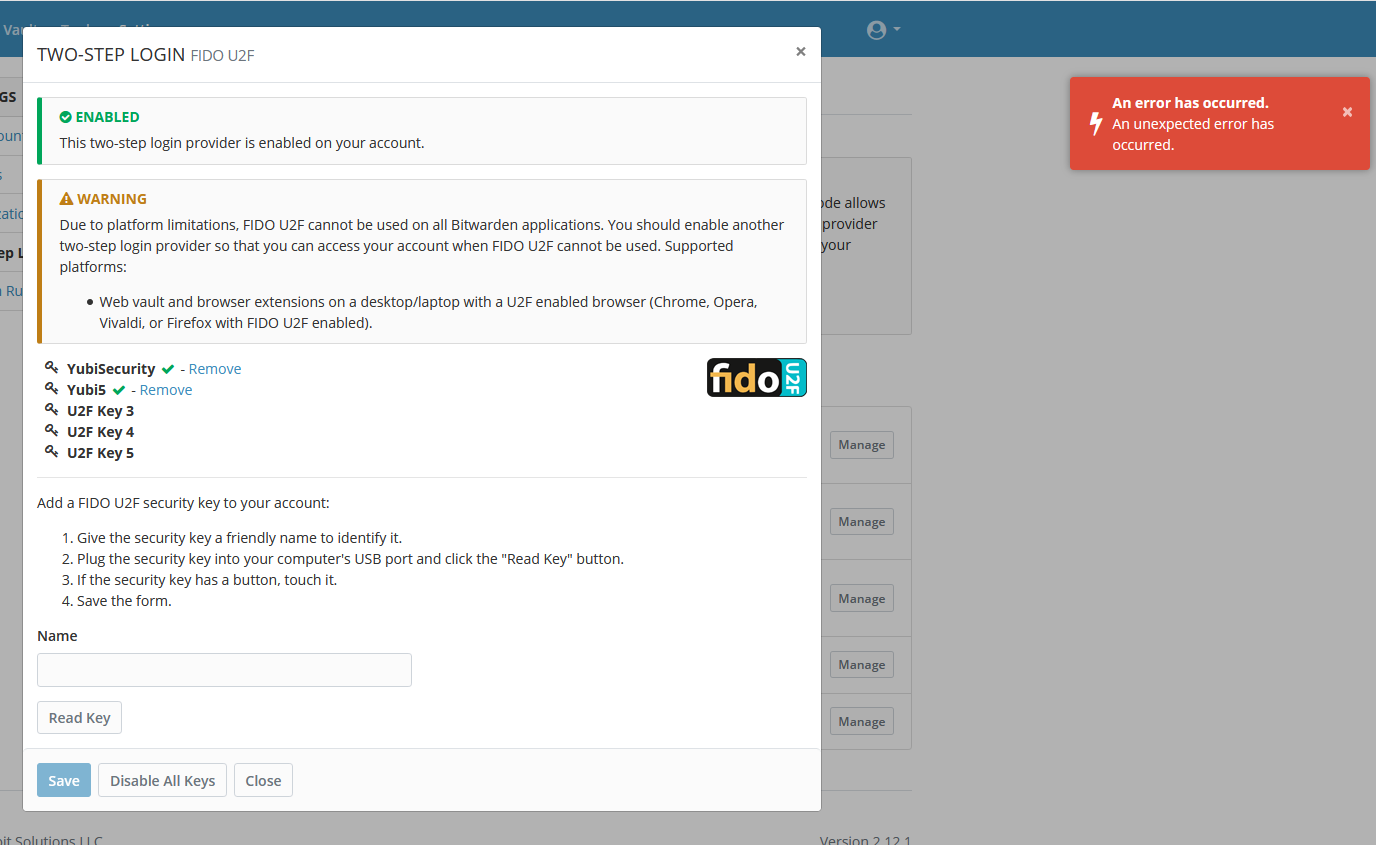
Task: Focus the security key Name input field
Action: click(x=224, y=670)
